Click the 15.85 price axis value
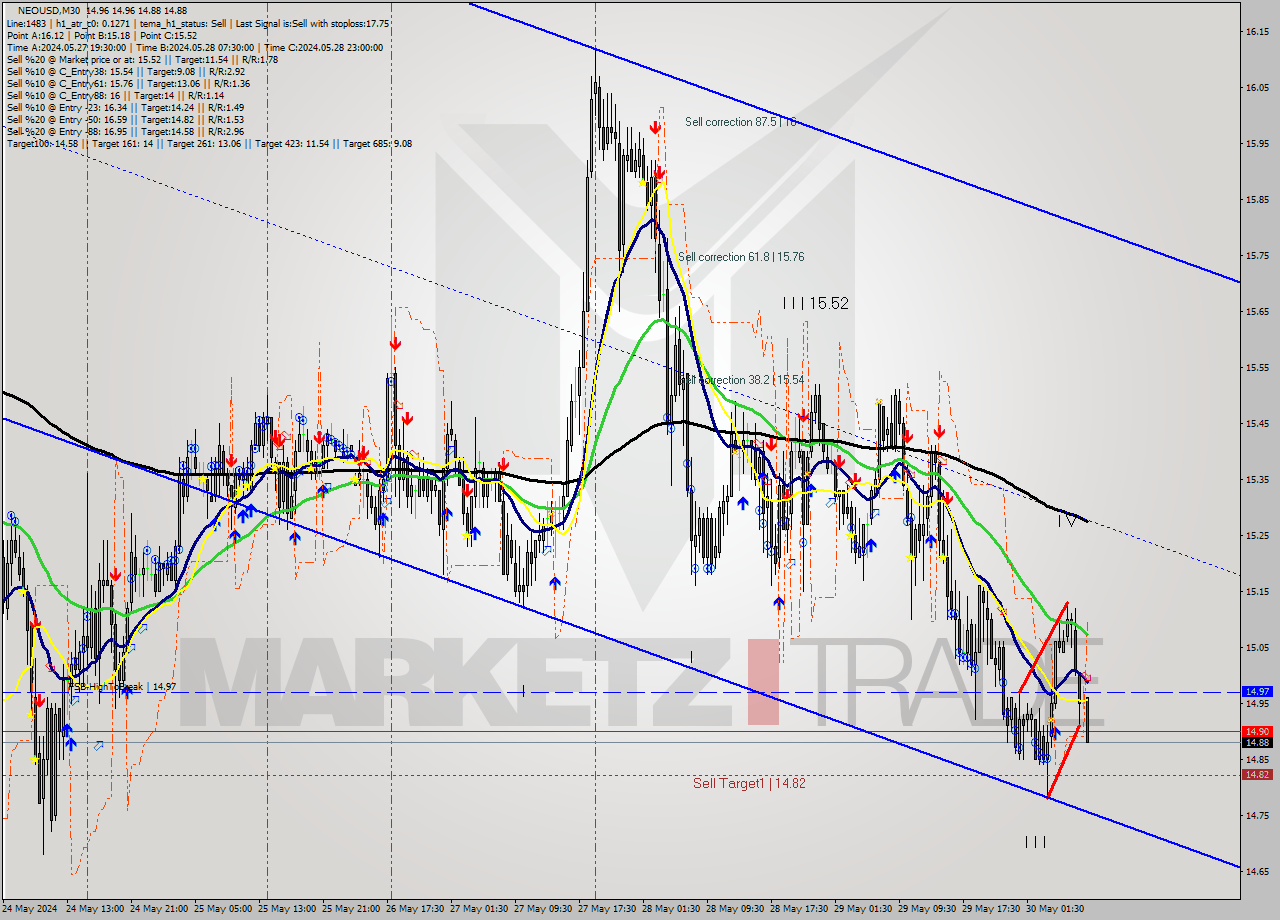The image size is (1280, 920). (1257, 200)
